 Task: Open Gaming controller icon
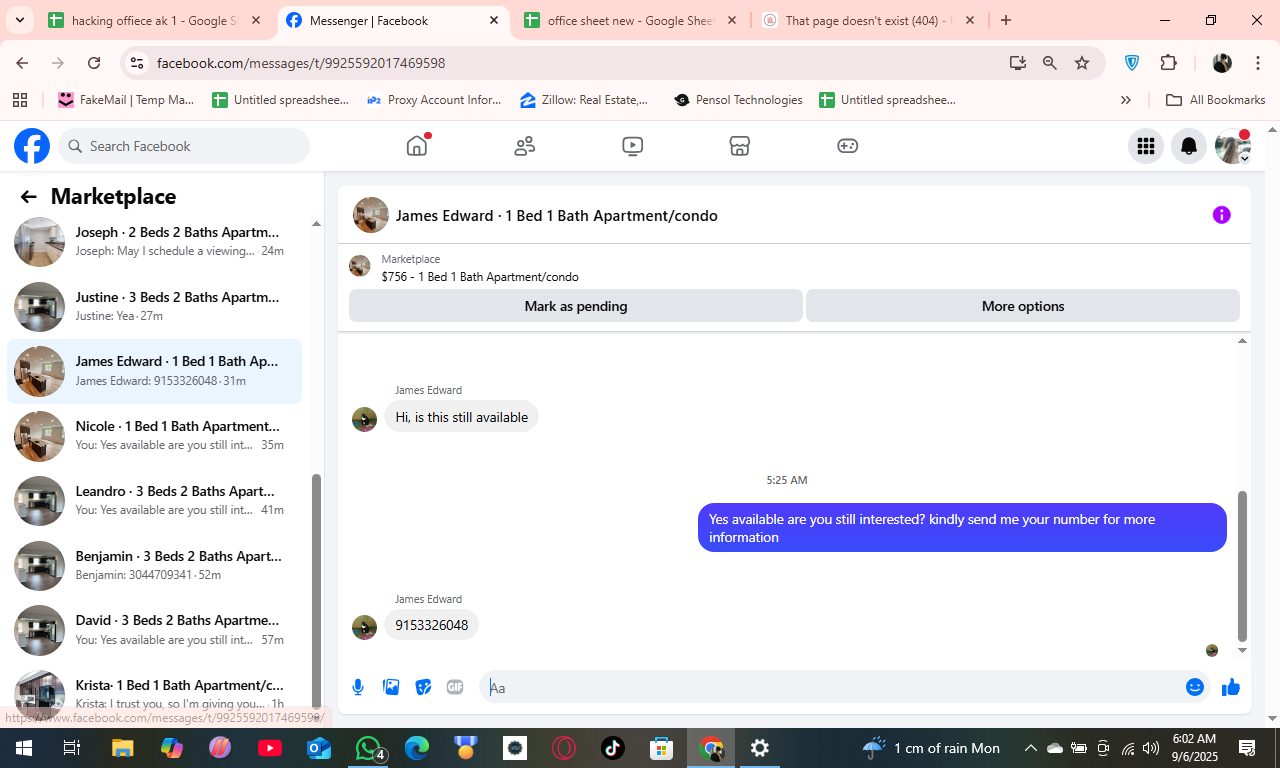[847, 146]
